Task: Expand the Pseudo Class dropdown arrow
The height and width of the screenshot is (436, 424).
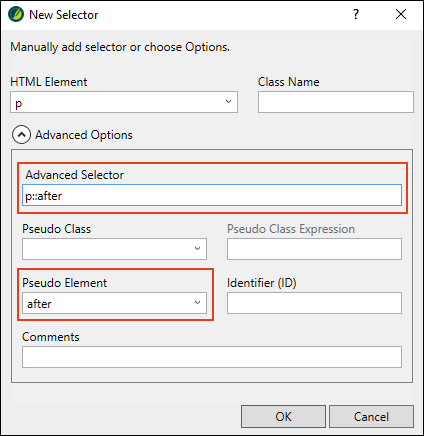Action: pyautogui.click(x=197, y=249)
